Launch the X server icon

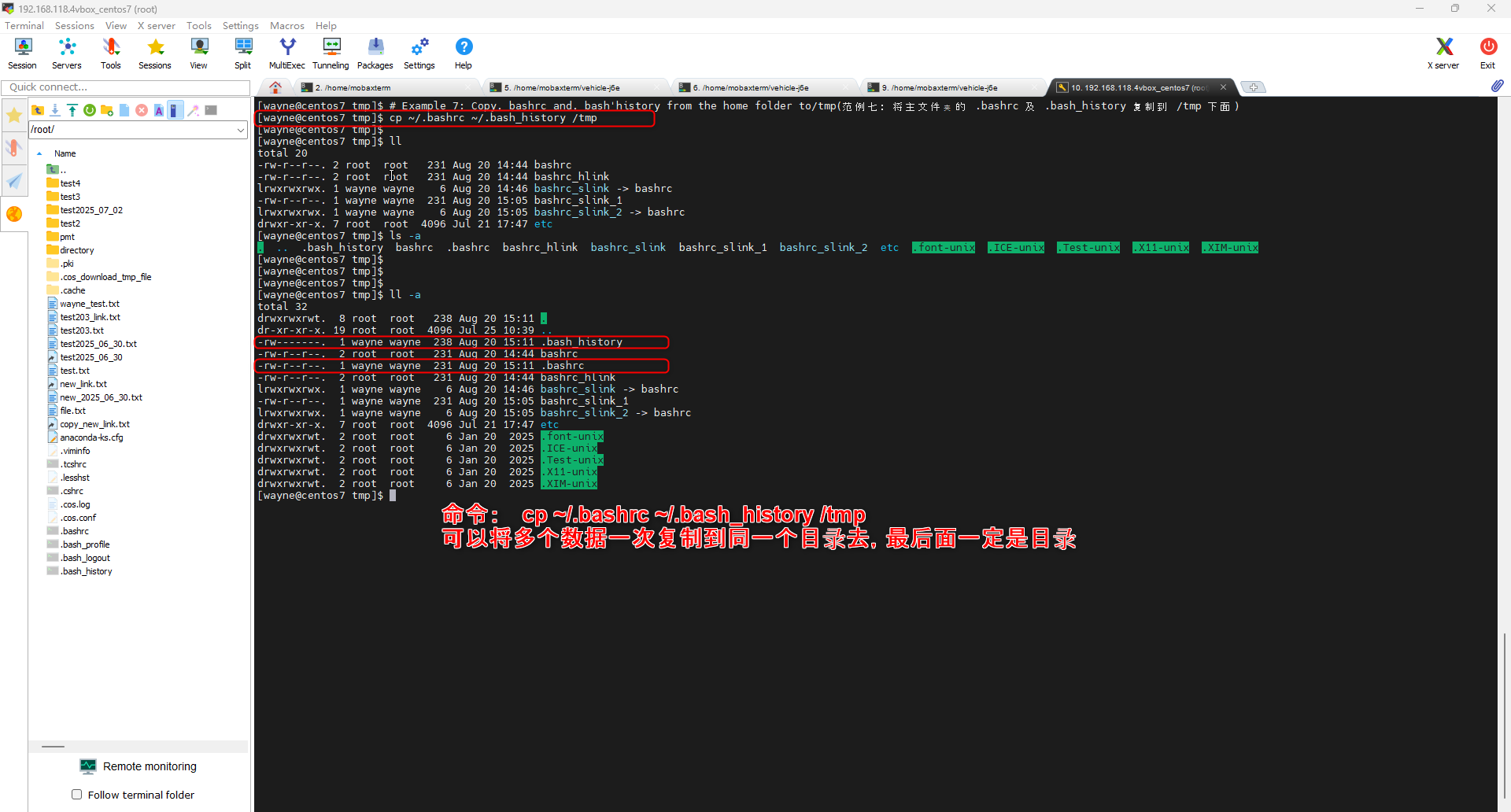[1443, 54]
